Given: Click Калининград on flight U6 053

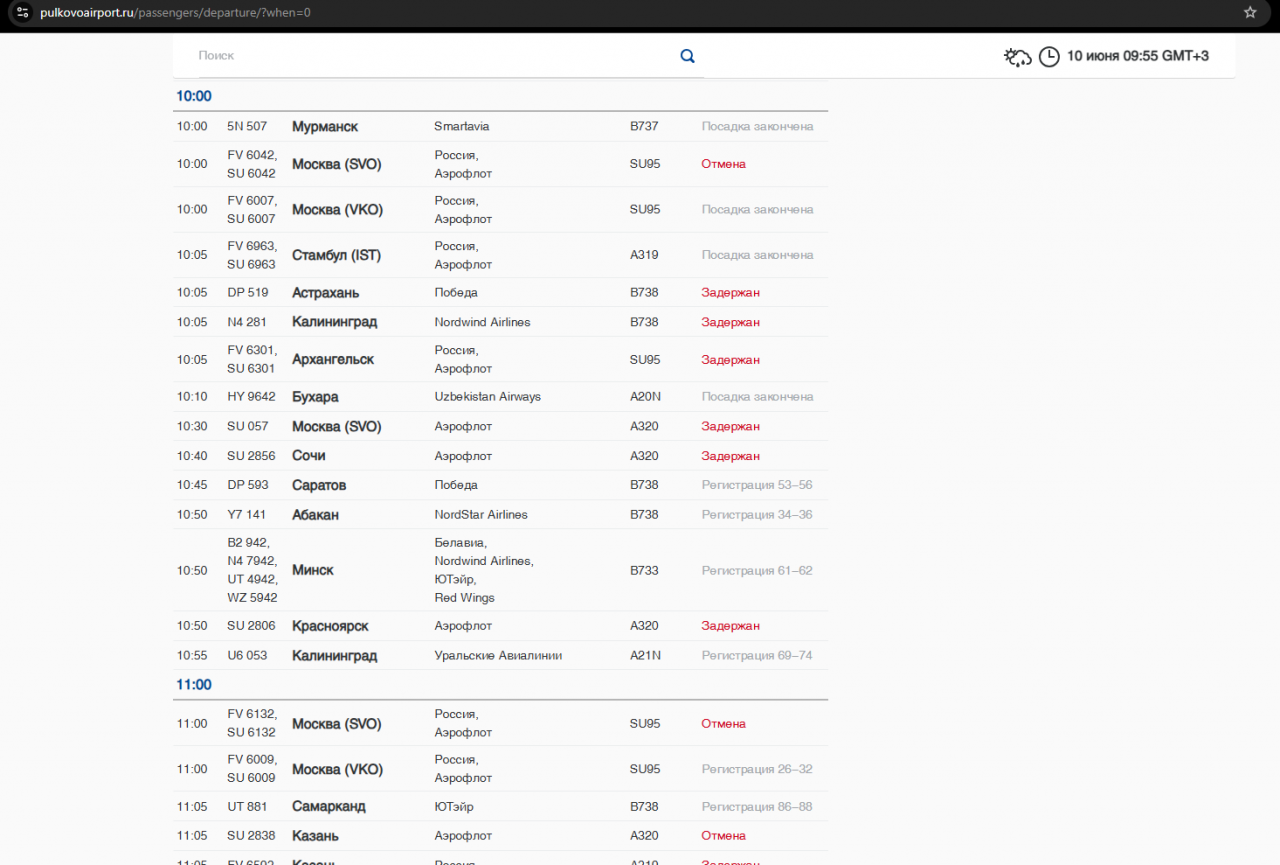Looking at the screenshot, I should point(334,656).
